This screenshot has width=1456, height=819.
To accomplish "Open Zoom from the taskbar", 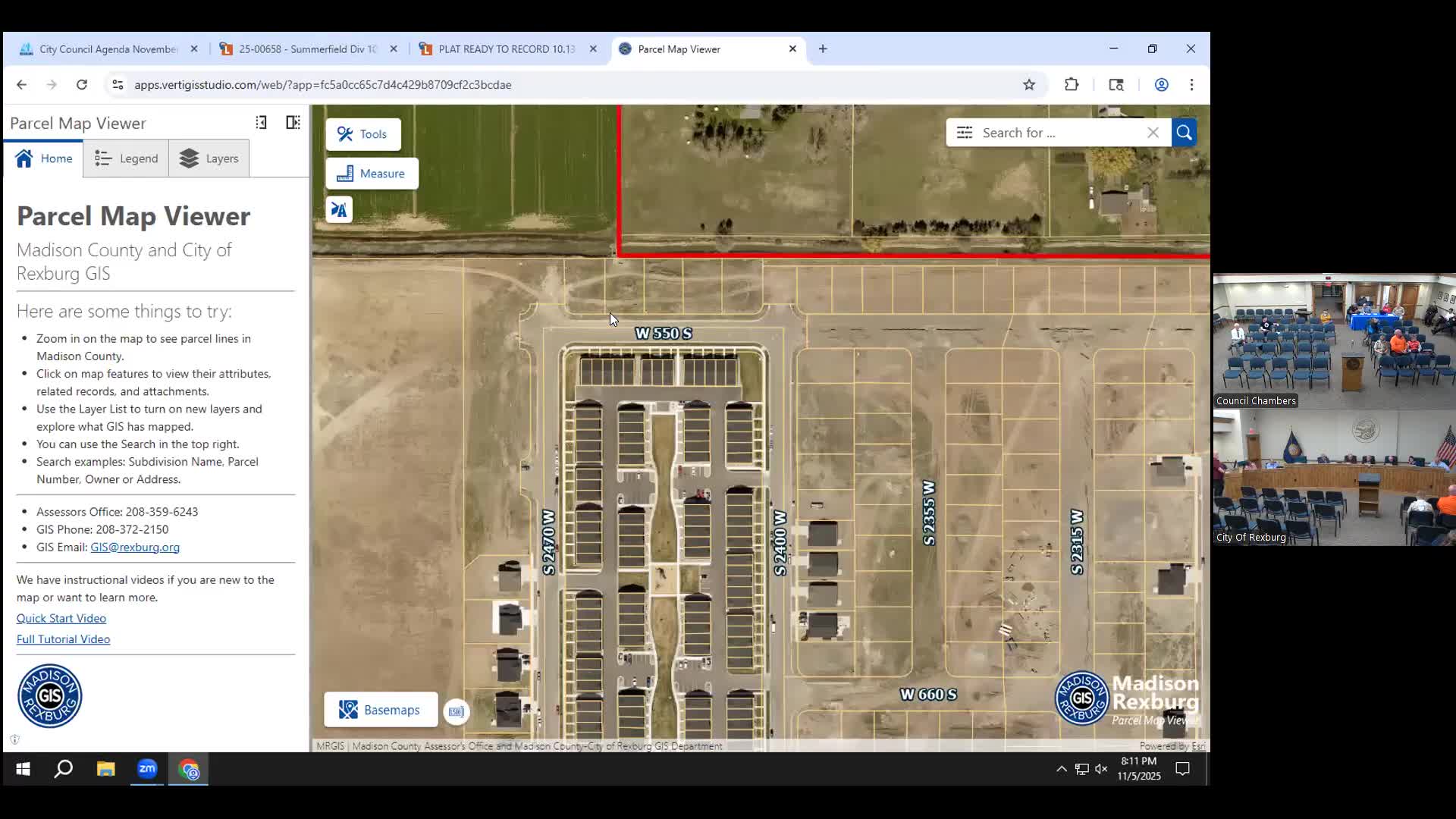I will point(146,769).
